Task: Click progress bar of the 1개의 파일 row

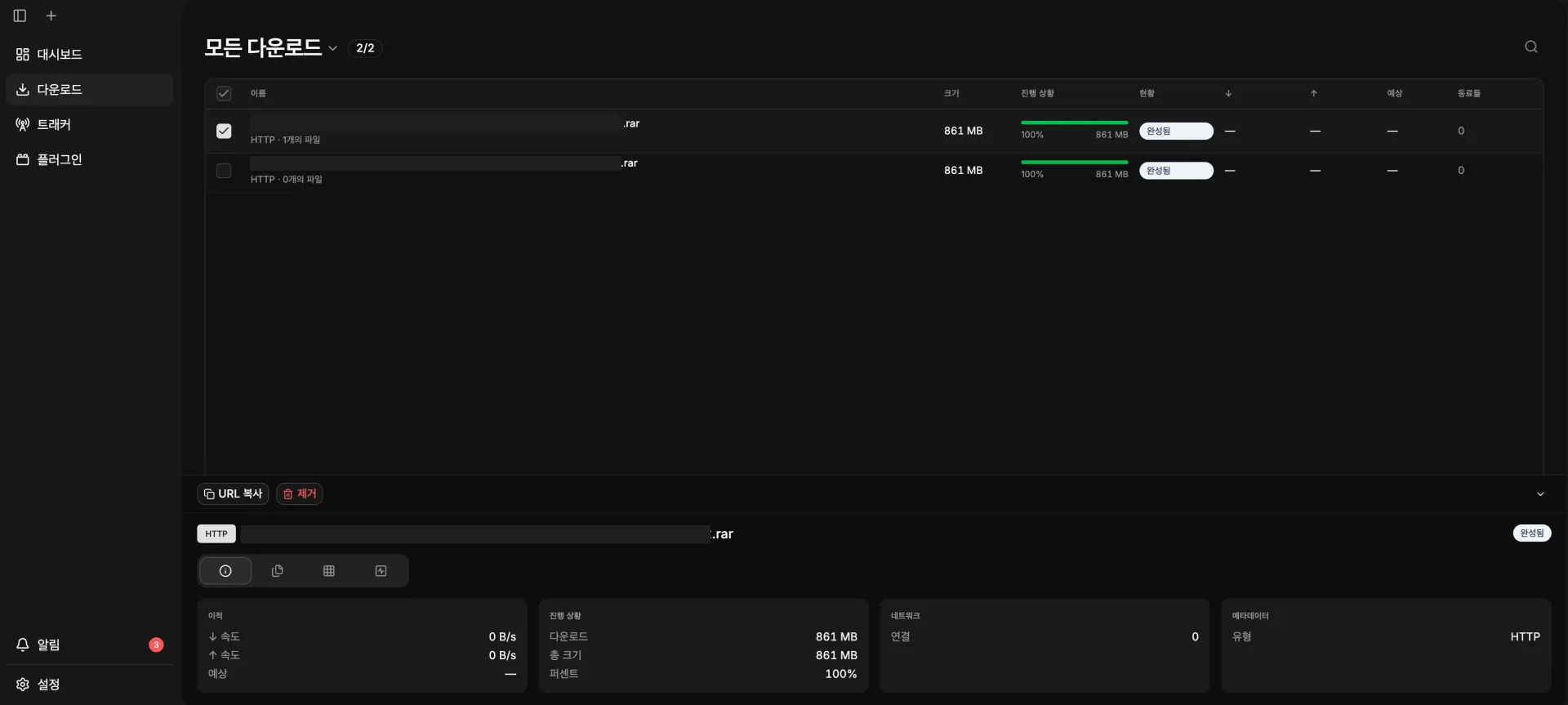Action: point(1074,123)
